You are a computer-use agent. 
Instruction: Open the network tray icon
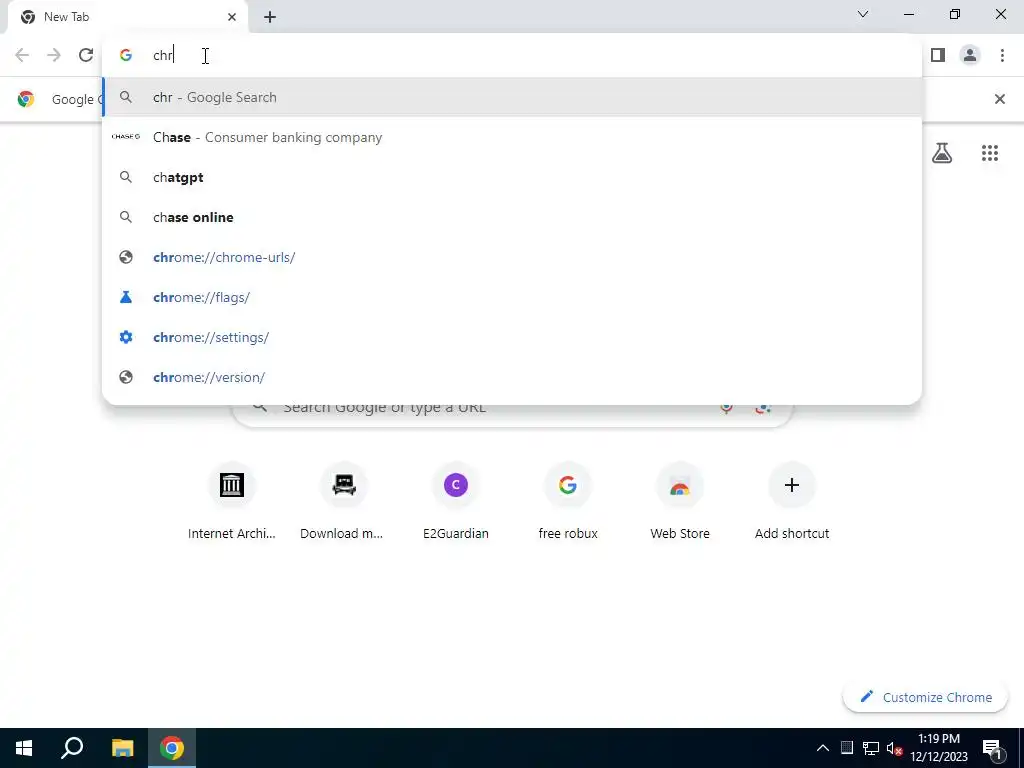pos(871,748)
